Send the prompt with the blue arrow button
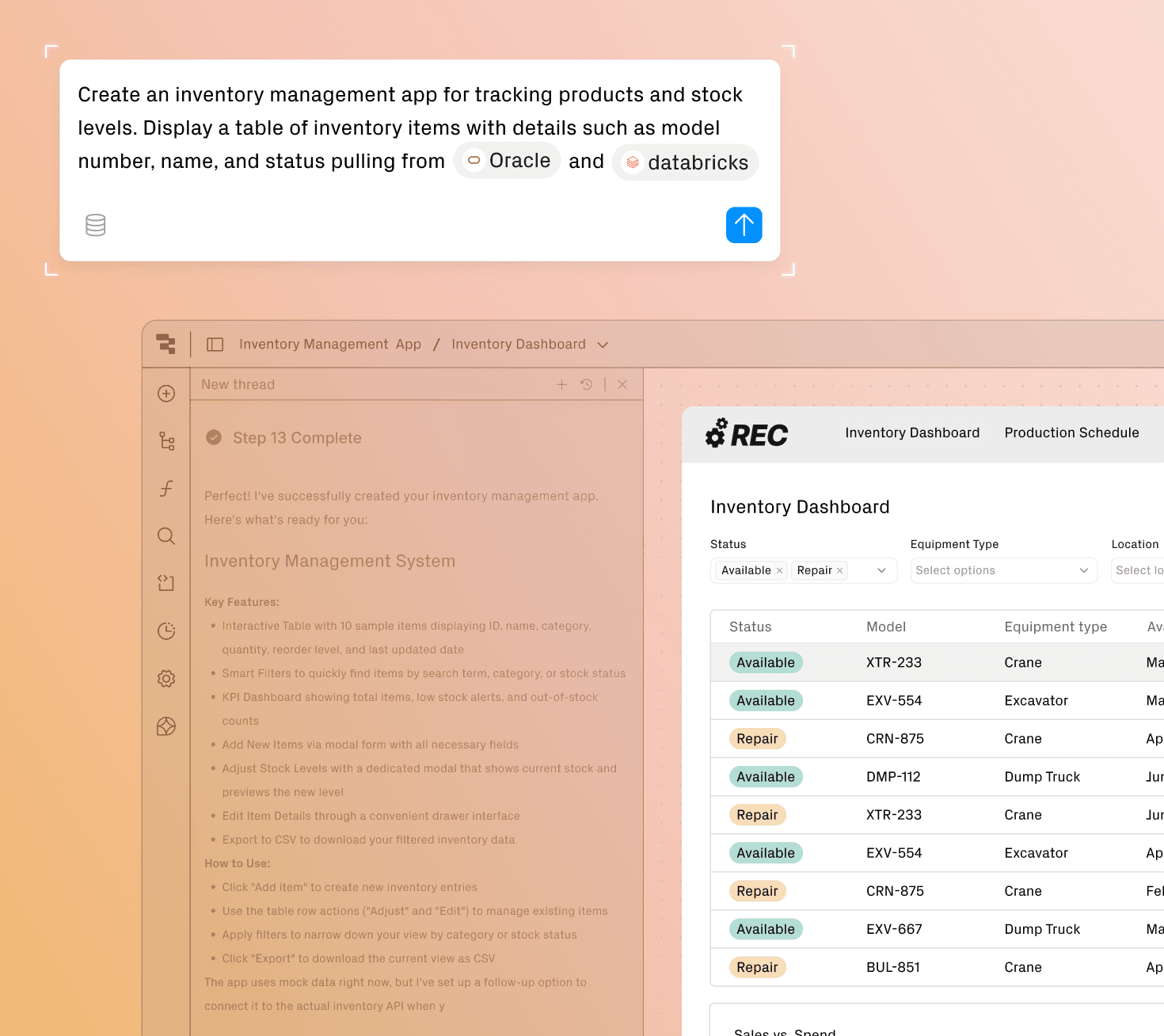Screen dimensions: 1164x1036 (744, 225)
